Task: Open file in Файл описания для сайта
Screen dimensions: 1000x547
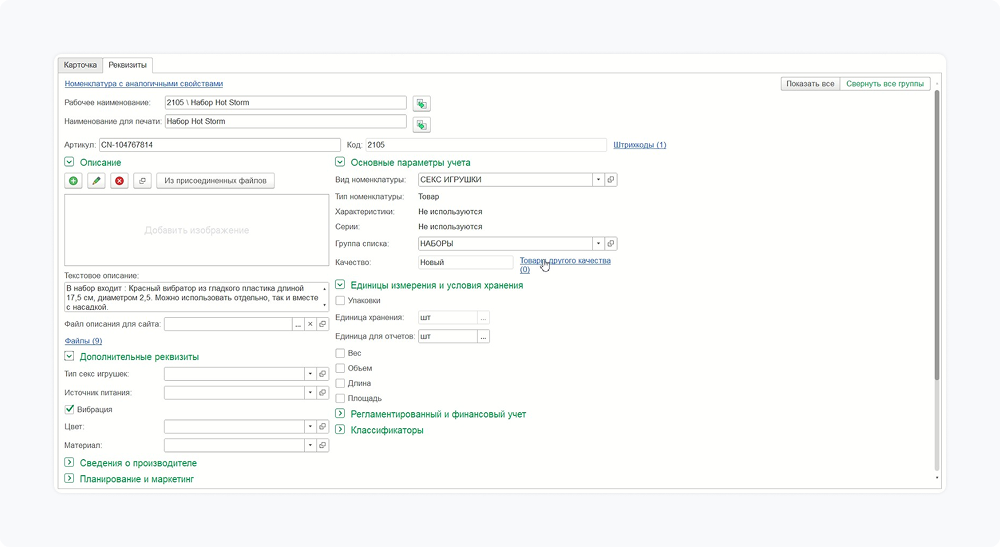Action: [x=323, y=324]
